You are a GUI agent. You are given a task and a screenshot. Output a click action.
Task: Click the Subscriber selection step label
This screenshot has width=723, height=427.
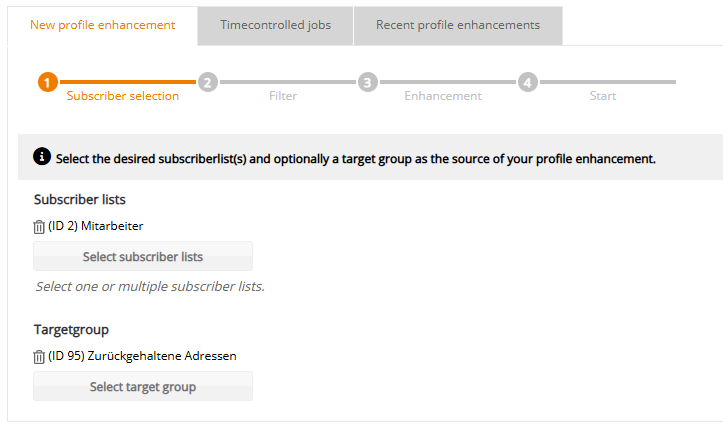123,97
